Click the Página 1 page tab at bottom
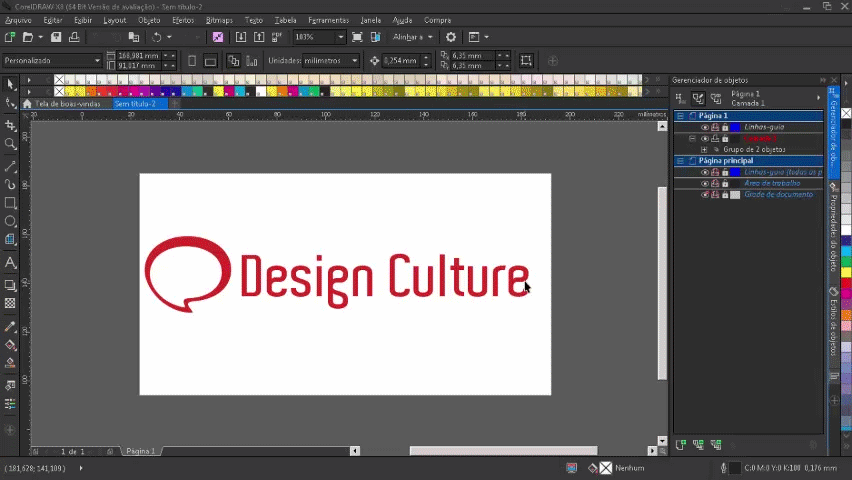The image size is (852, 480). (139, 452)
